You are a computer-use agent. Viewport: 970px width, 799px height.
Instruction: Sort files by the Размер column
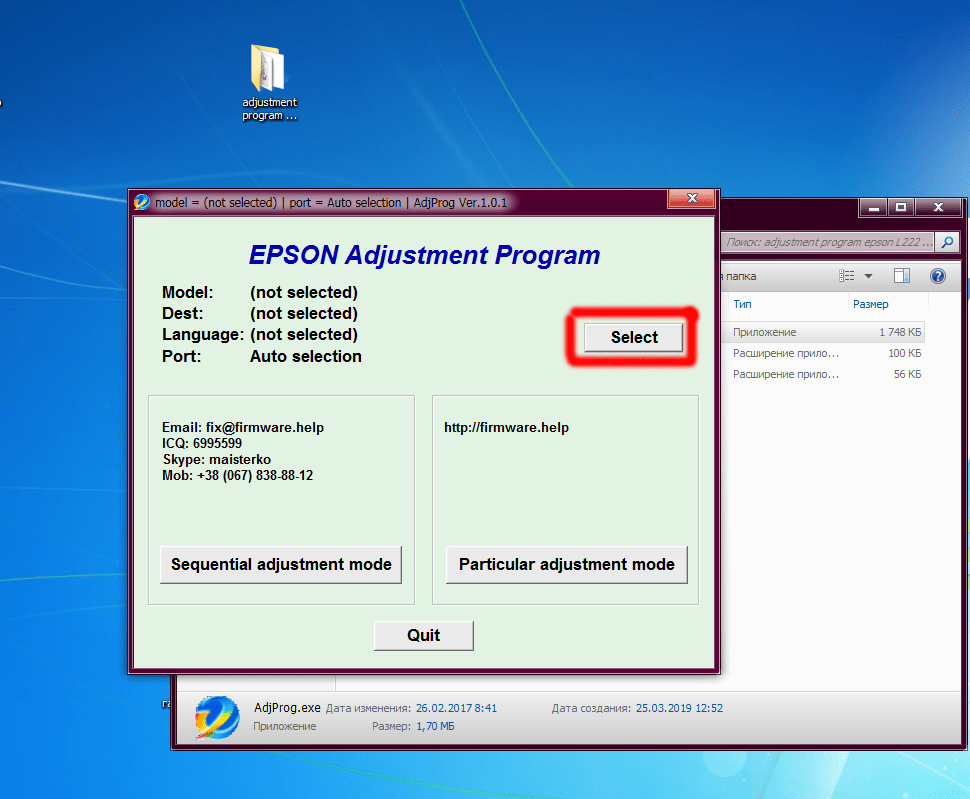869,303
